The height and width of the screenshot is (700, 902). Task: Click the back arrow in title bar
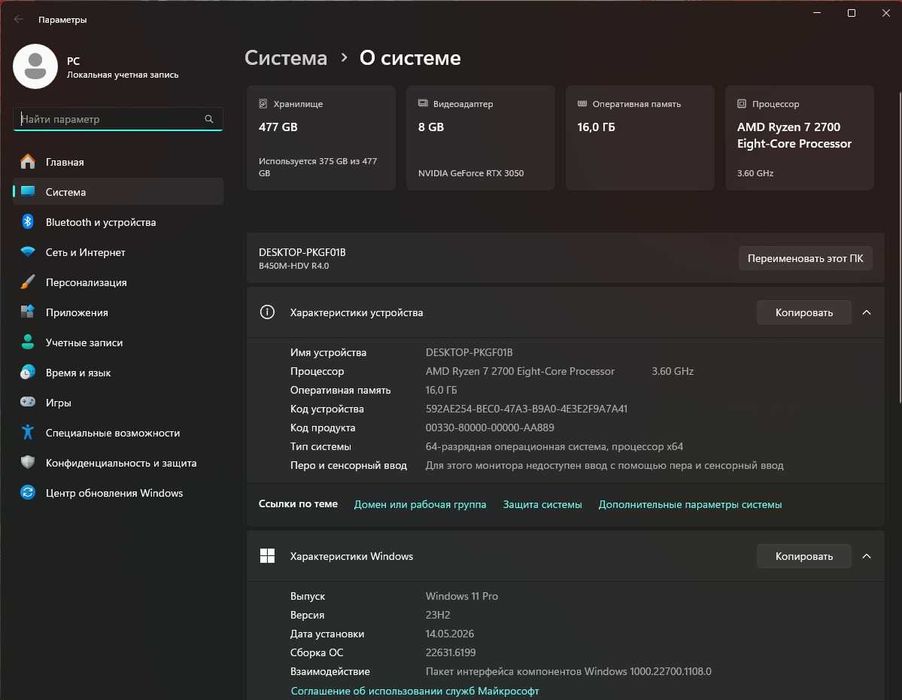tap(18, 19)
